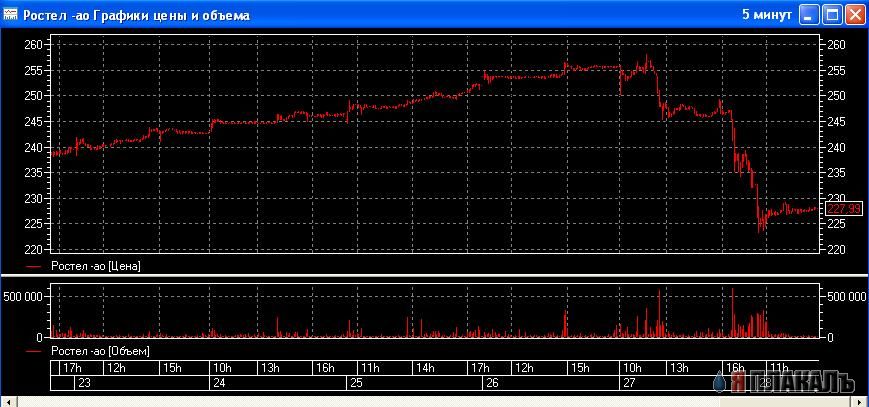
Task: Select the "Ростел -ао [Цена]" legend entry
Action: click(x=96, y=266)
